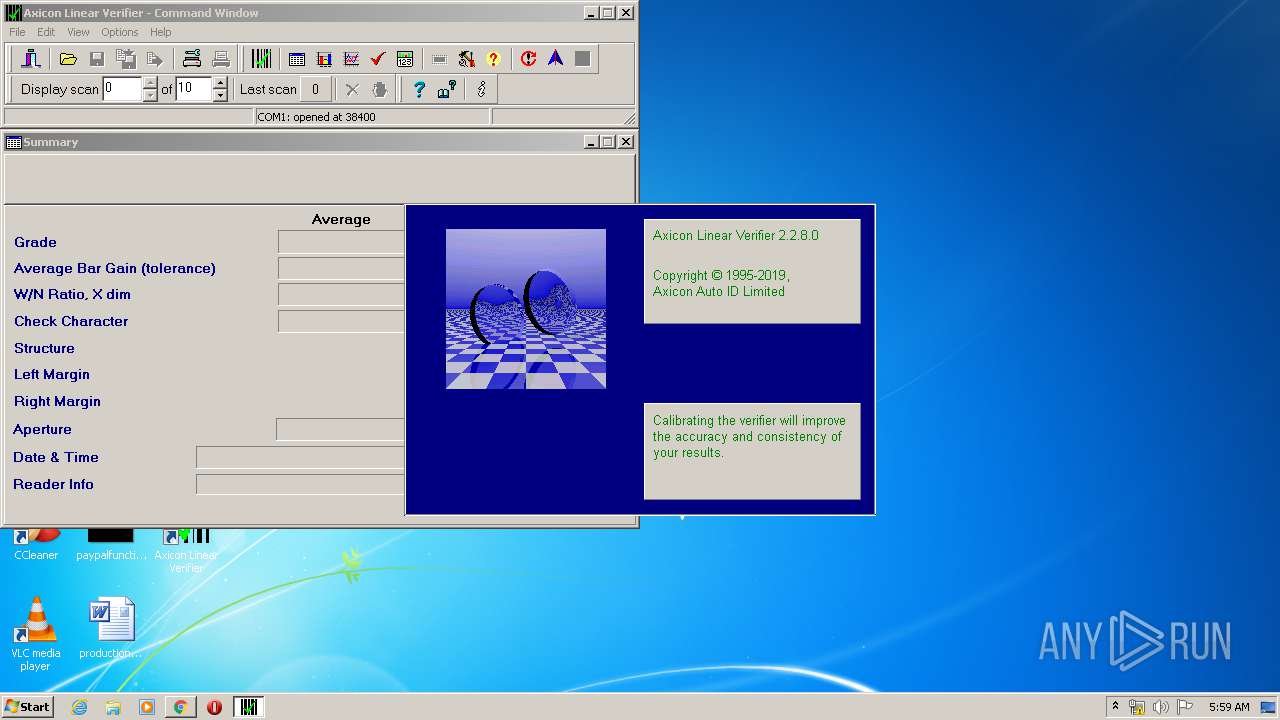The image size is (1280, 720).
Task: Click the Axicon Linear Verifier 2.2.8.0 version text
Action: coord(736,236)
